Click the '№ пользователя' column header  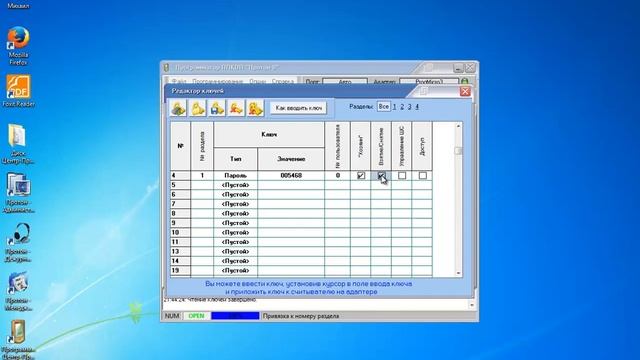pyautogui.click(x=338, y=146)
